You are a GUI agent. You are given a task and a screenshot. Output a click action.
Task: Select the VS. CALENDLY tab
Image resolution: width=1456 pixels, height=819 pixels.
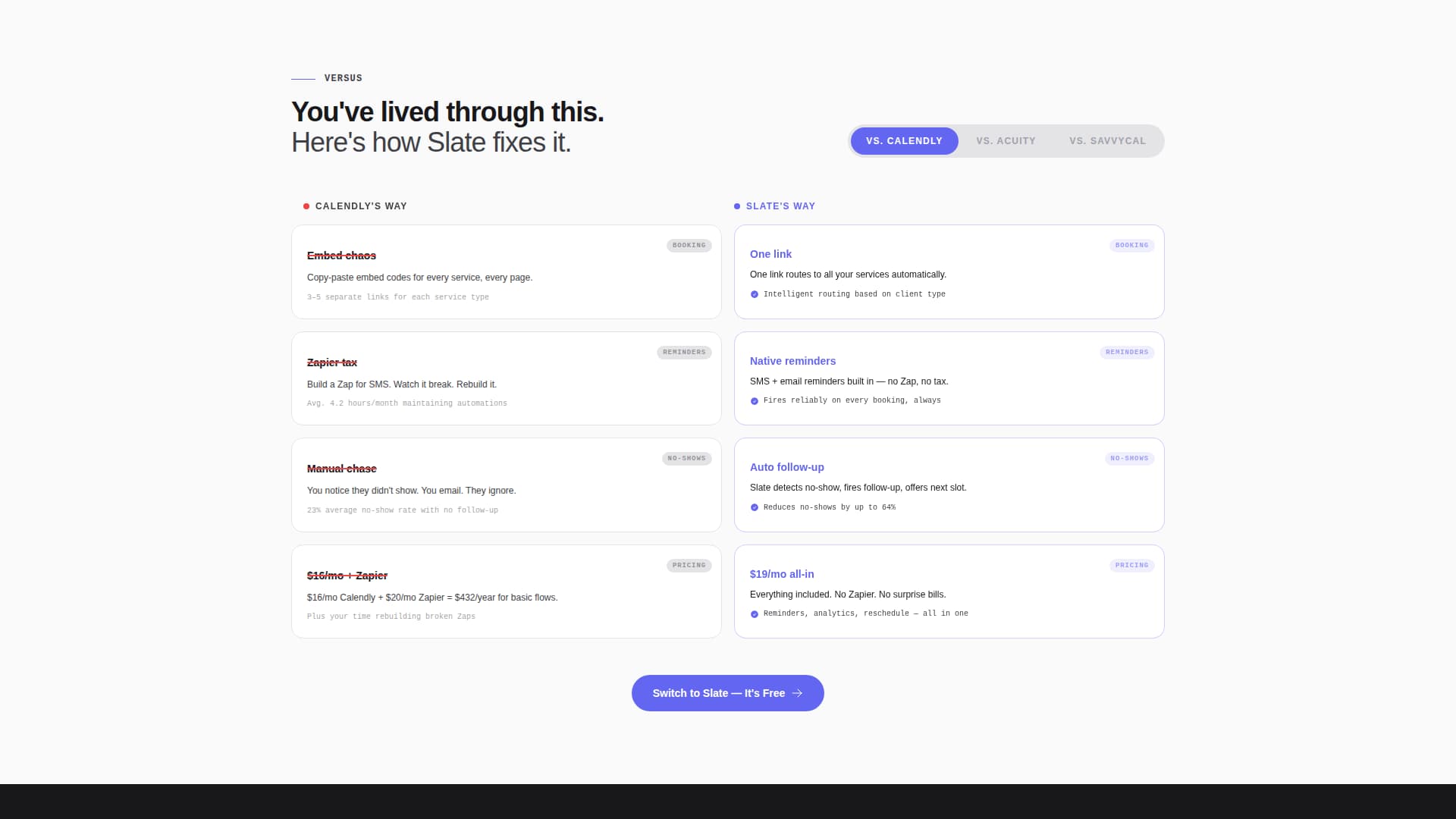click(904, 141)
